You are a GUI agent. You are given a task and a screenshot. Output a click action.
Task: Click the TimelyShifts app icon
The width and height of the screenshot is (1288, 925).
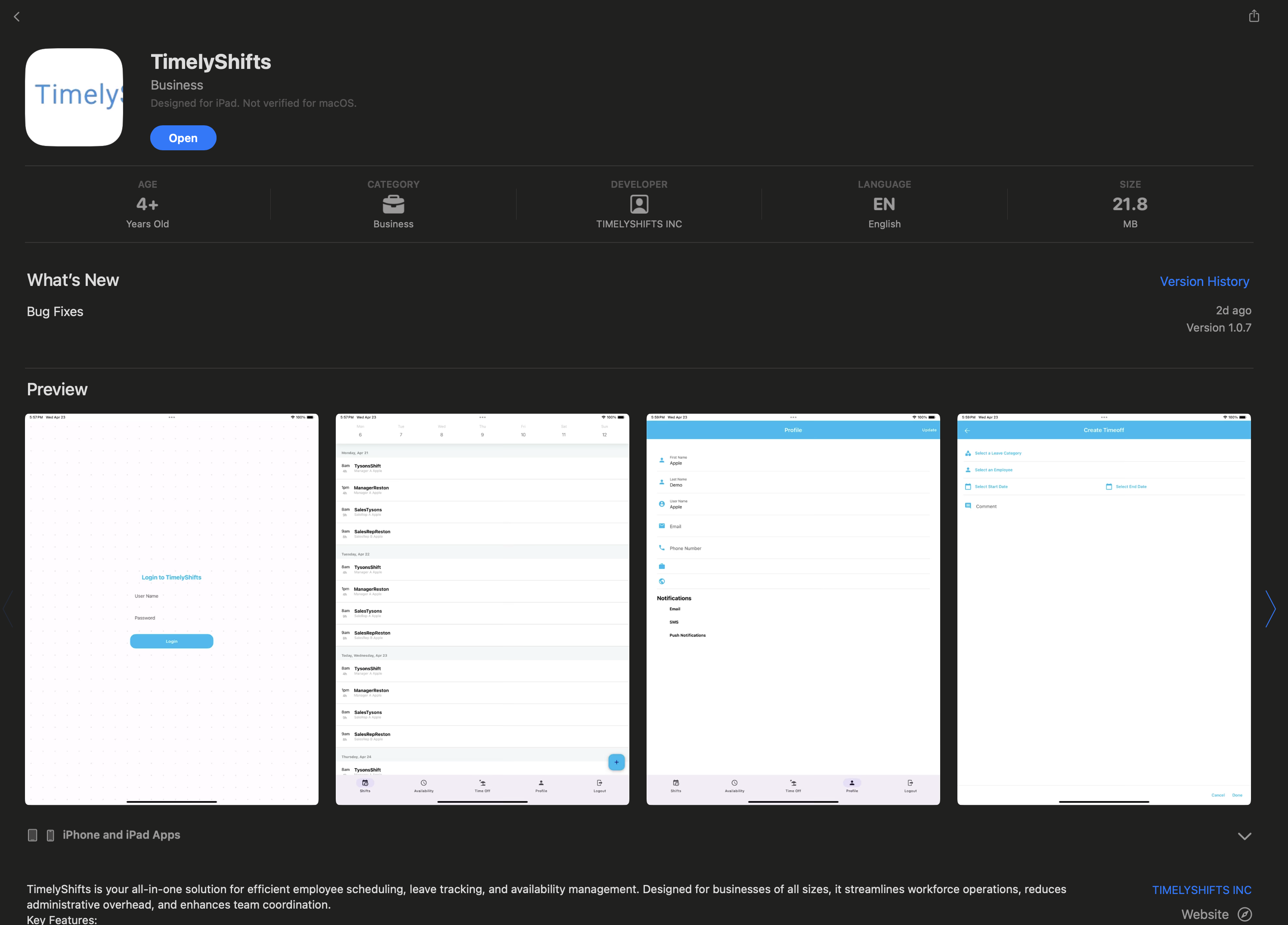pyautogui.click(x=74, y=97)
